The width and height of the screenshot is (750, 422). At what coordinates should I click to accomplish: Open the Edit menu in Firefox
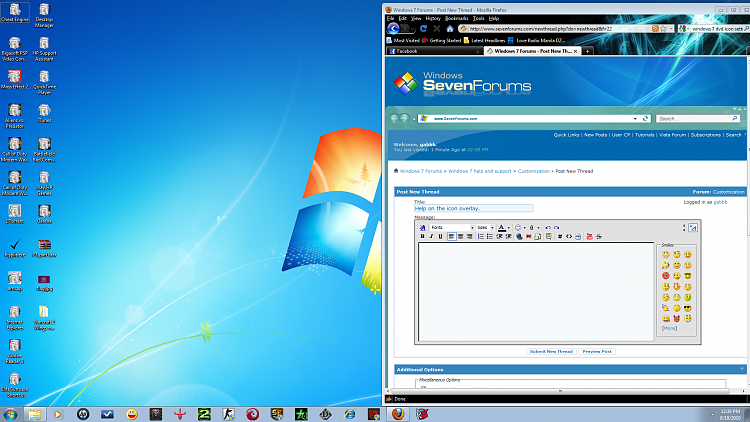coord(402,18)
